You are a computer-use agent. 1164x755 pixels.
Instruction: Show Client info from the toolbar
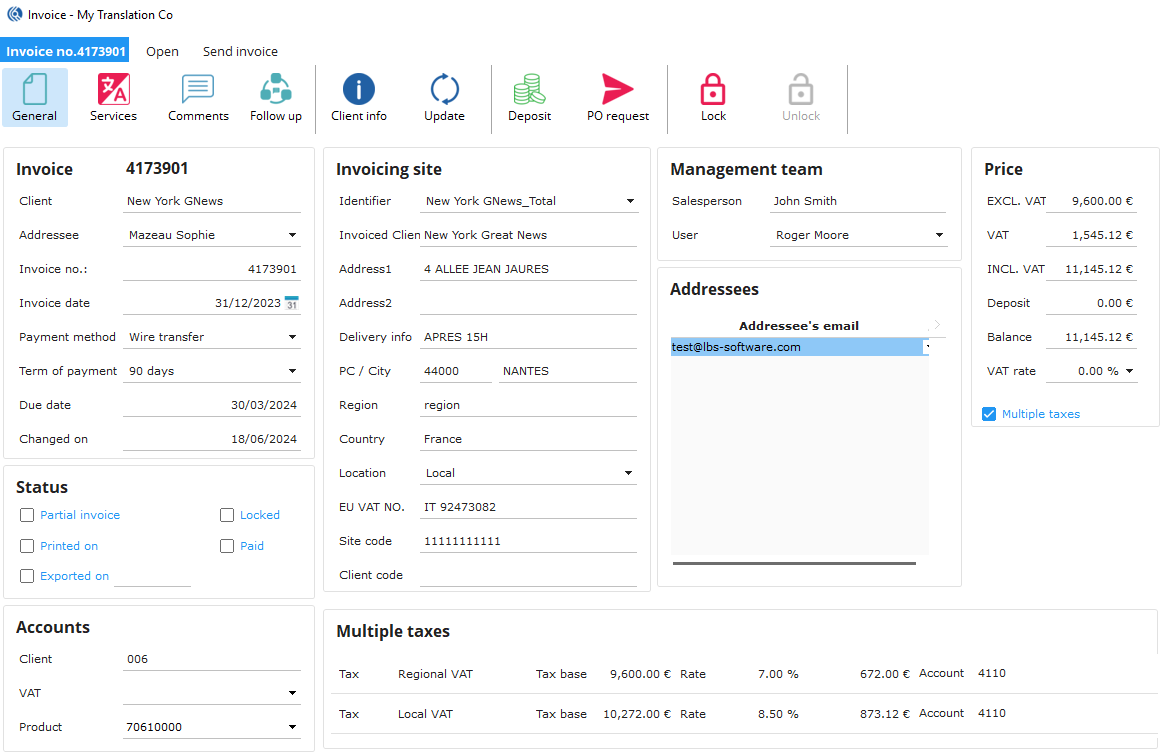[359, 97]
